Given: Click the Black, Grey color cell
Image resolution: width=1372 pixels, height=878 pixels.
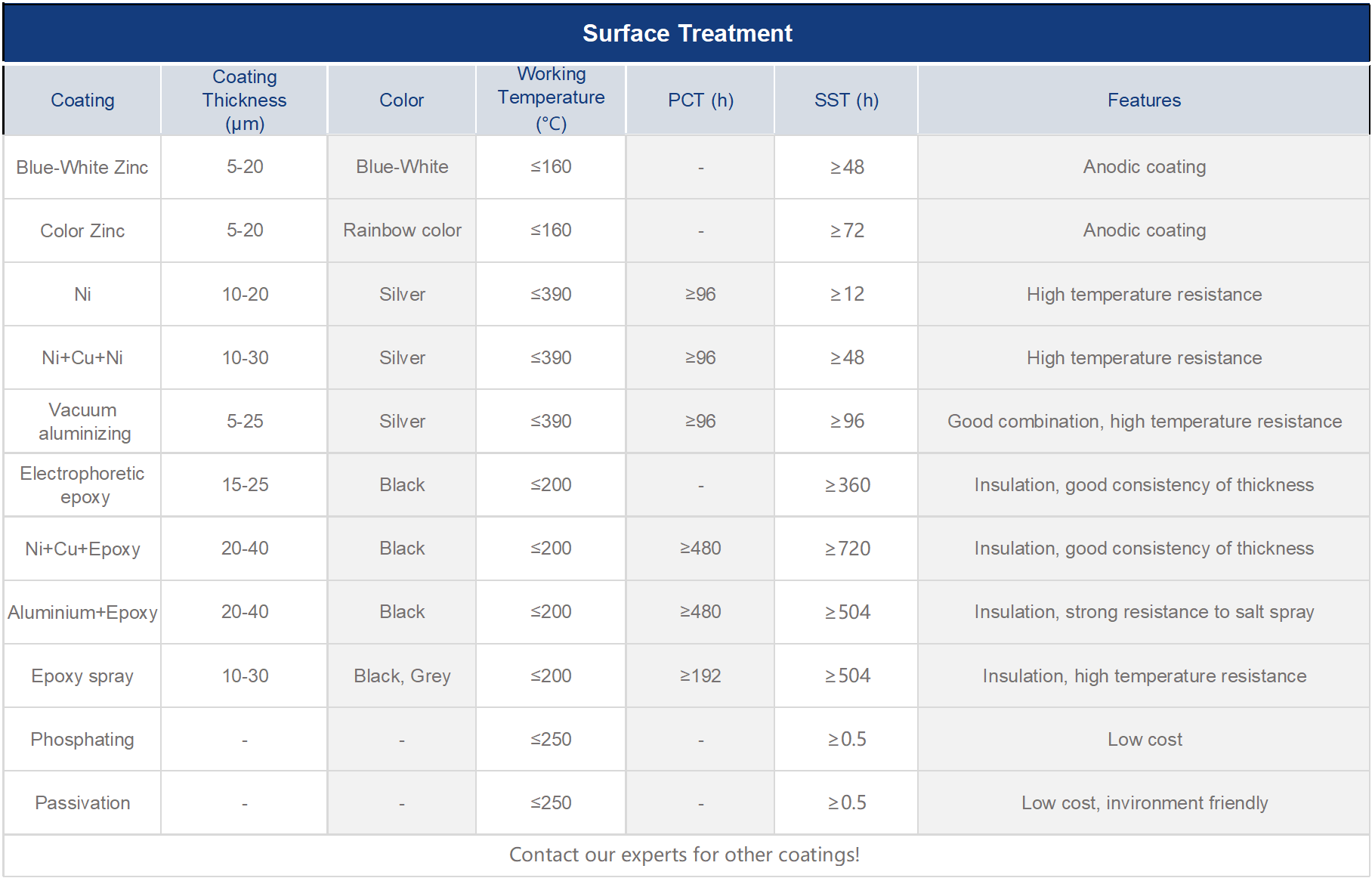Looking at the screenshot, I should [402, 676].
